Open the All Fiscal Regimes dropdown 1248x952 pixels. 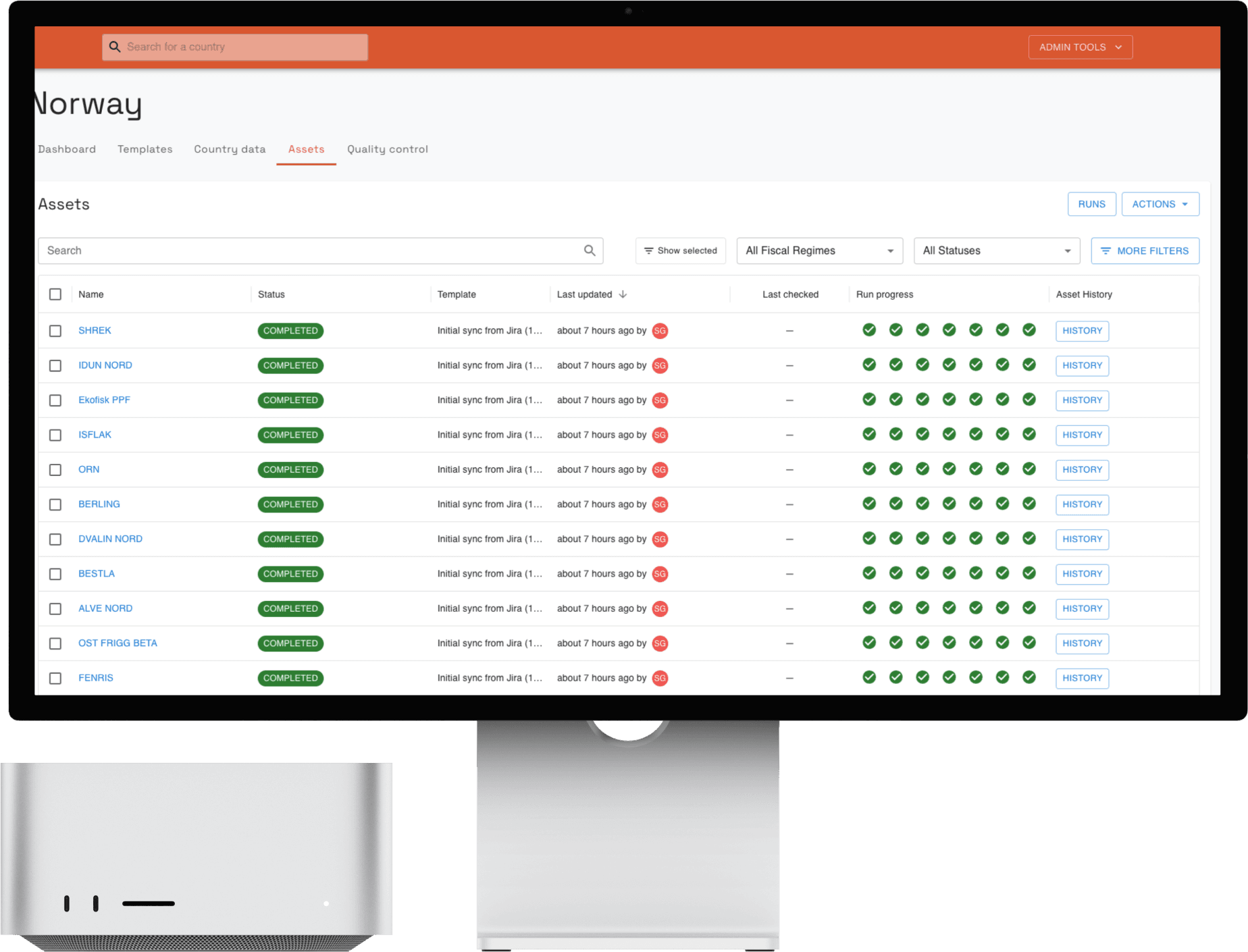pos(819,250)
